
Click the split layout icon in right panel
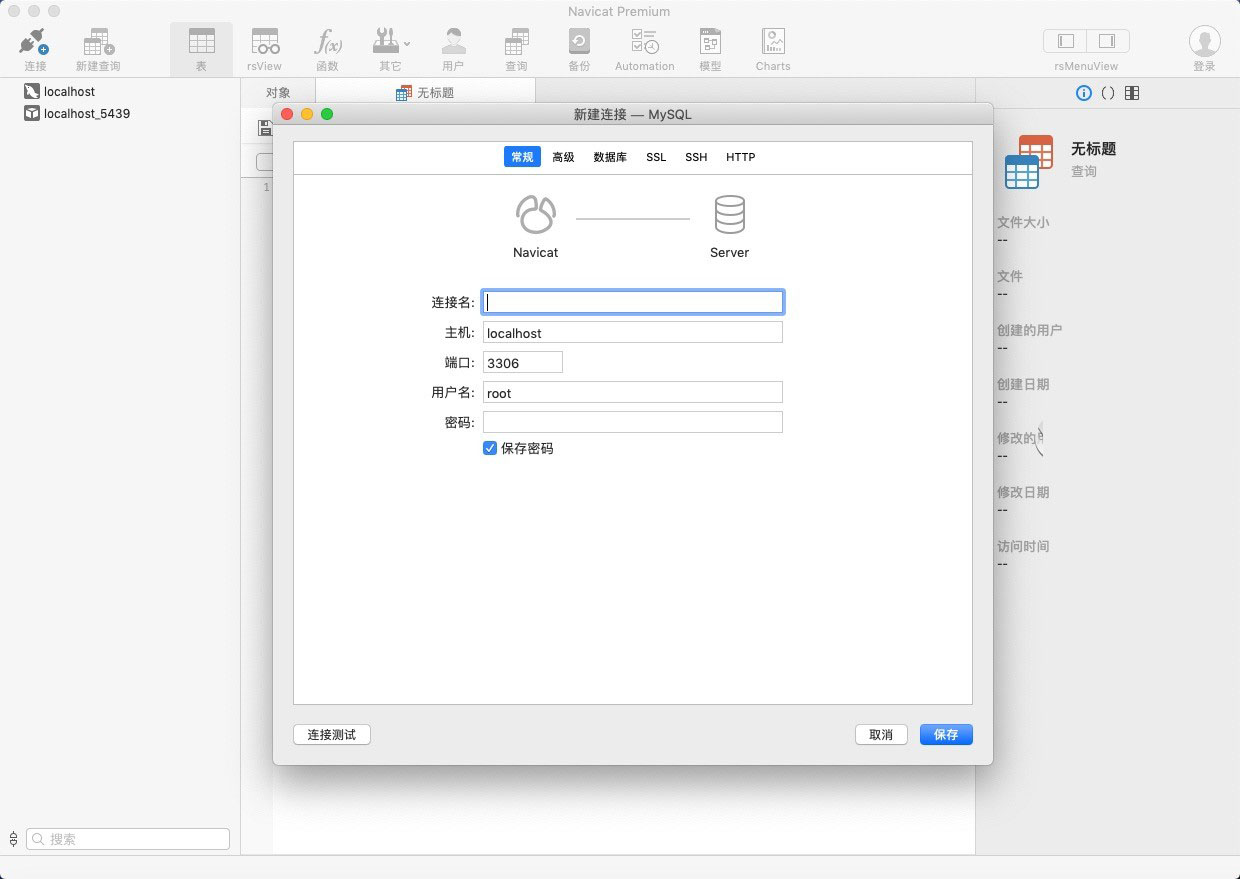(1132, 93)
